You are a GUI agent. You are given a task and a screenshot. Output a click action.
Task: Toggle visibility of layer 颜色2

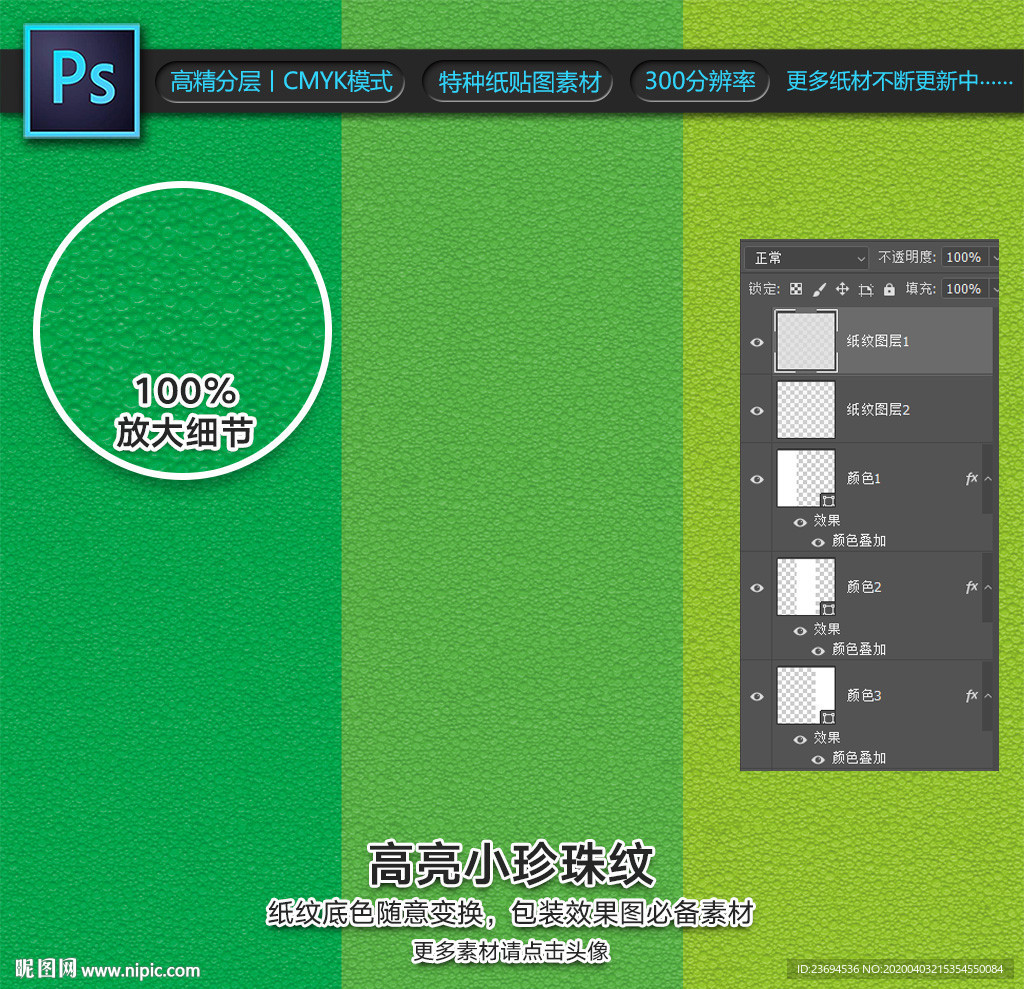757,588
